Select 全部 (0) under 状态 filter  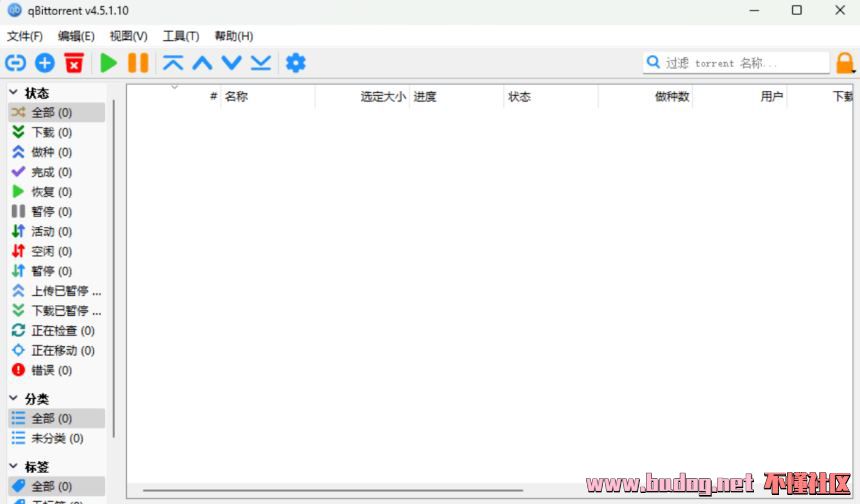coord(56,112)
